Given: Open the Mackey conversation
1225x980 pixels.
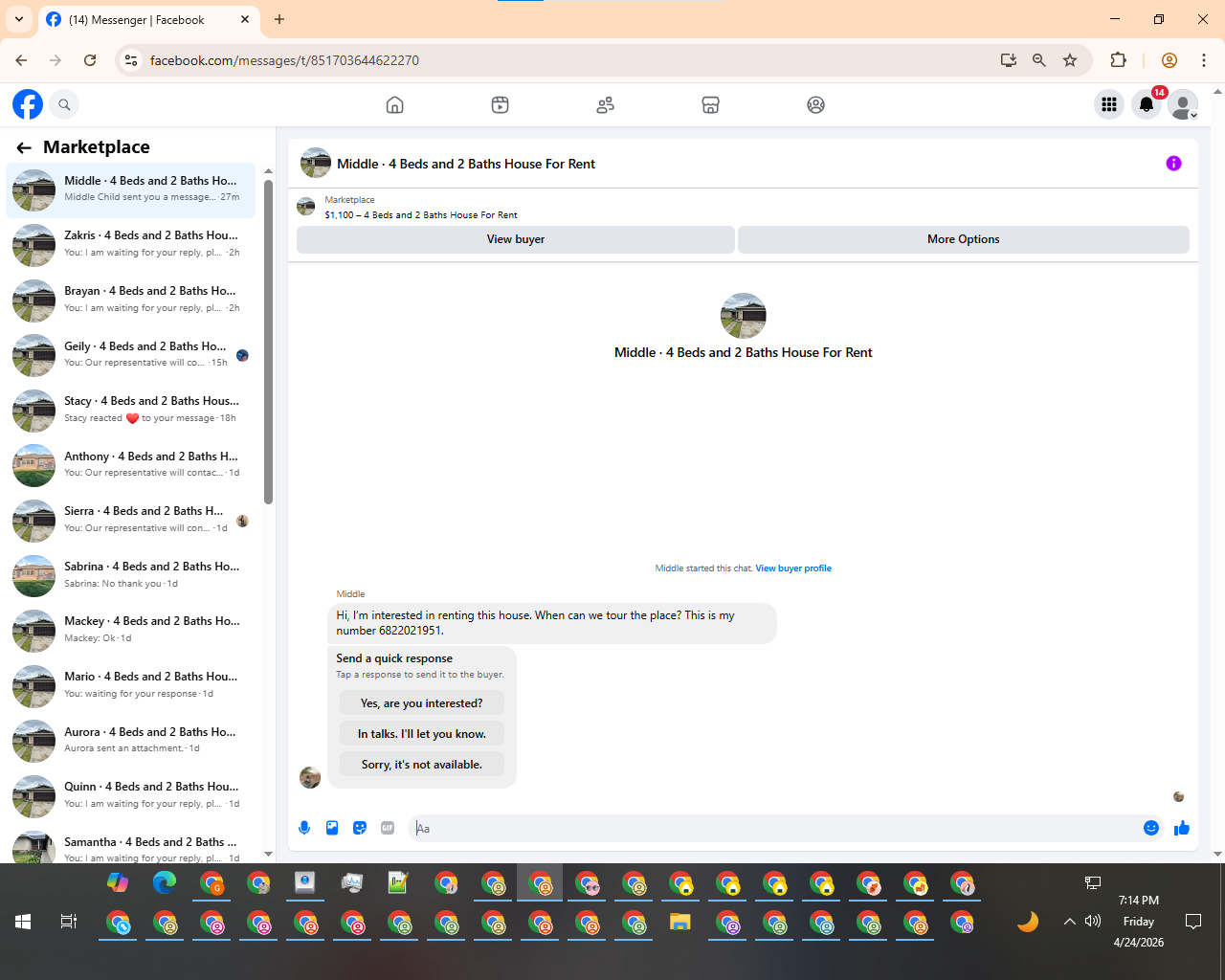Looking at the screenshot, I should click(x=131, y=631).
